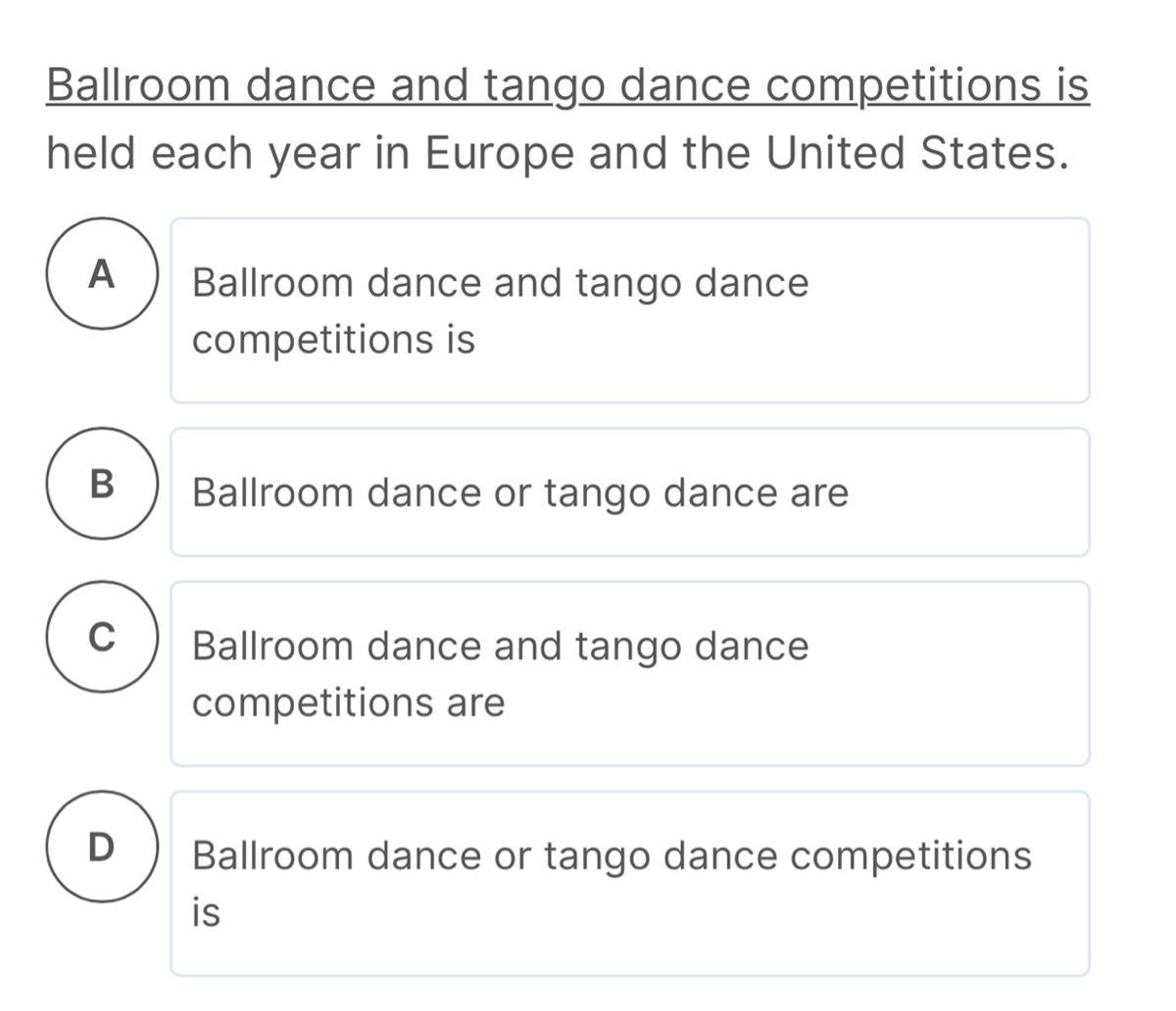Viewport: 1176px width, 1011px height.
Task: Select radio option A
Action: (x=101, y=274)
